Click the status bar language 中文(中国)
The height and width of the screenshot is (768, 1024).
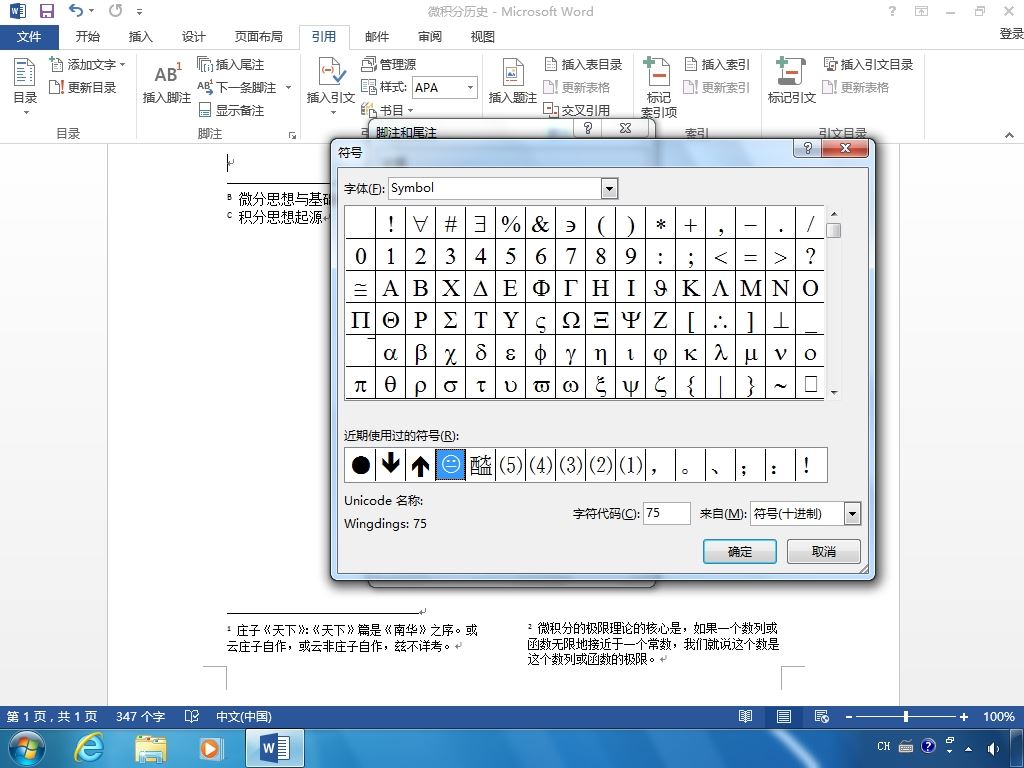coord(244,716)
